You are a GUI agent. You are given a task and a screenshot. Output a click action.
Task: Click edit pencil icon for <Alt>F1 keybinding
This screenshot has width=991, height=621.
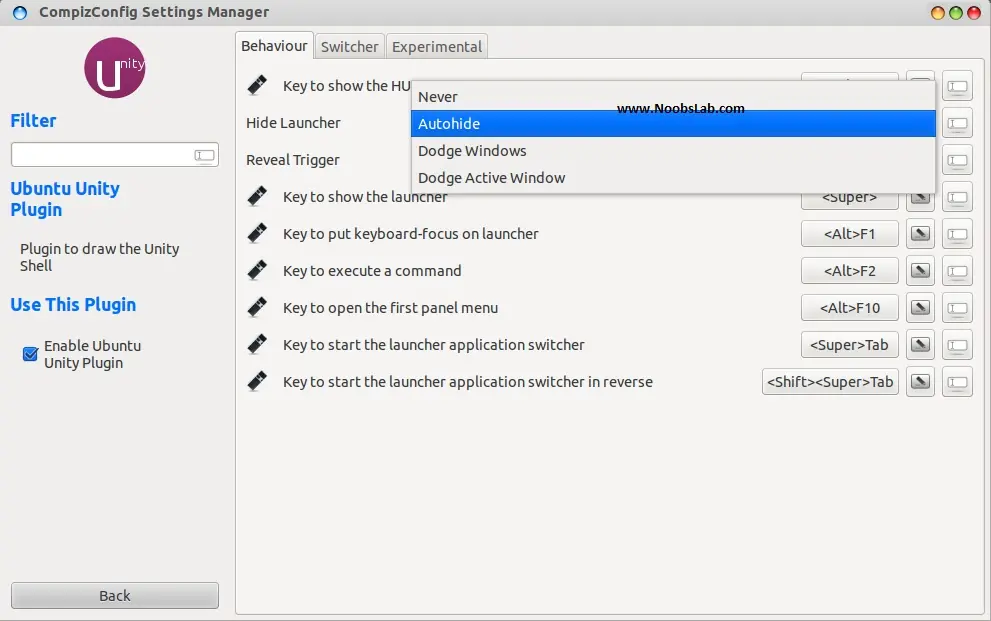coord(920,234)
